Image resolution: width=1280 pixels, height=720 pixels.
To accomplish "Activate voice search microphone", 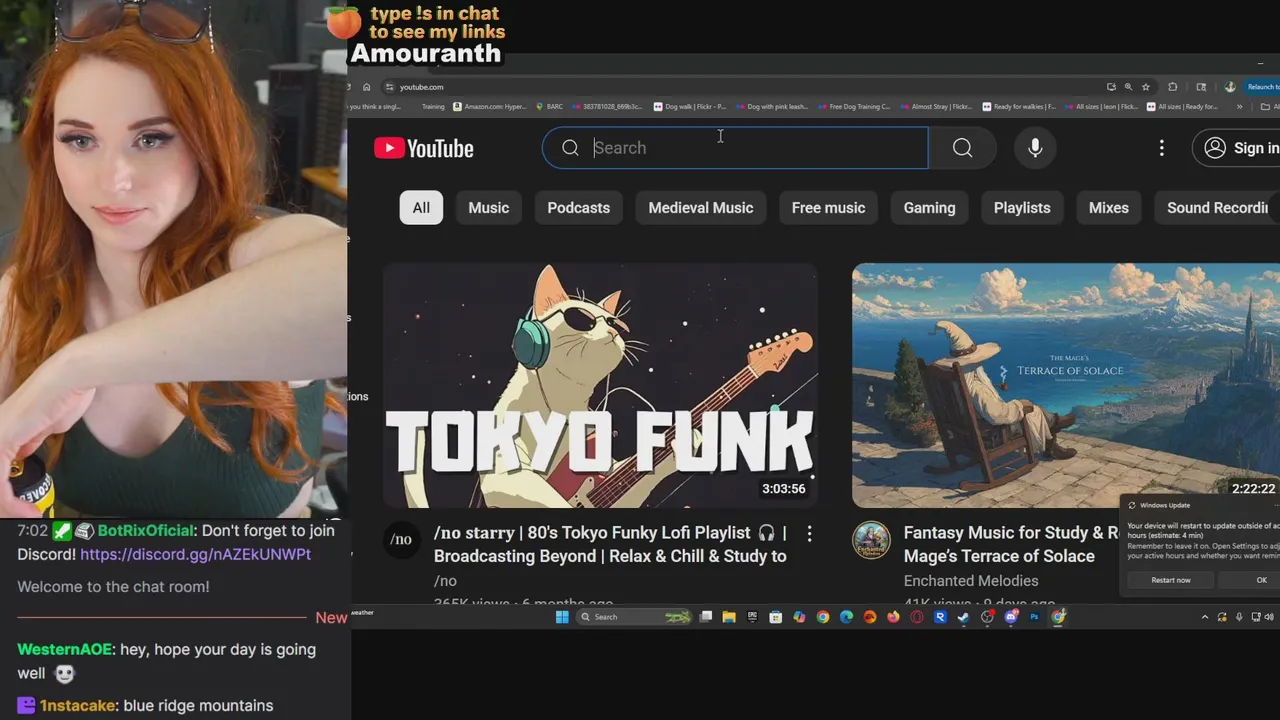I will click(x=1035, y=148).
